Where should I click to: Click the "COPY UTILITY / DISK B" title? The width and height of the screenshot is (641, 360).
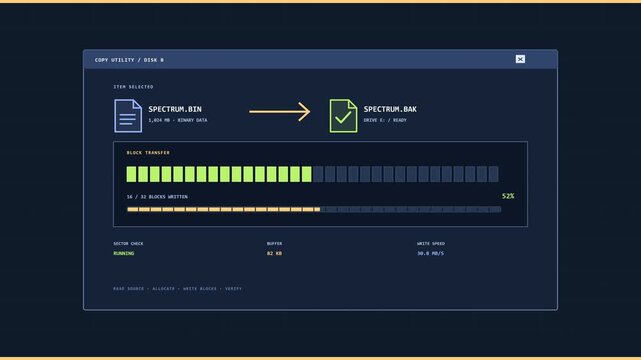(x=129, y=60)
